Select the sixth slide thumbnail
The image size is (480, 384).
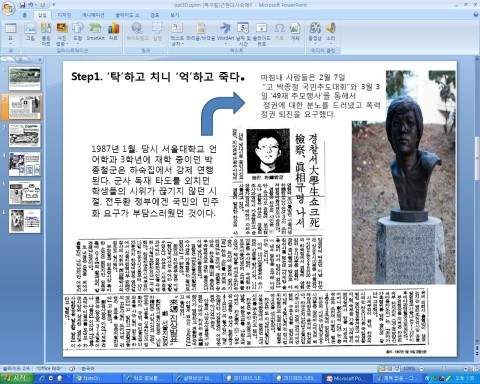click(x=24, y=221)
